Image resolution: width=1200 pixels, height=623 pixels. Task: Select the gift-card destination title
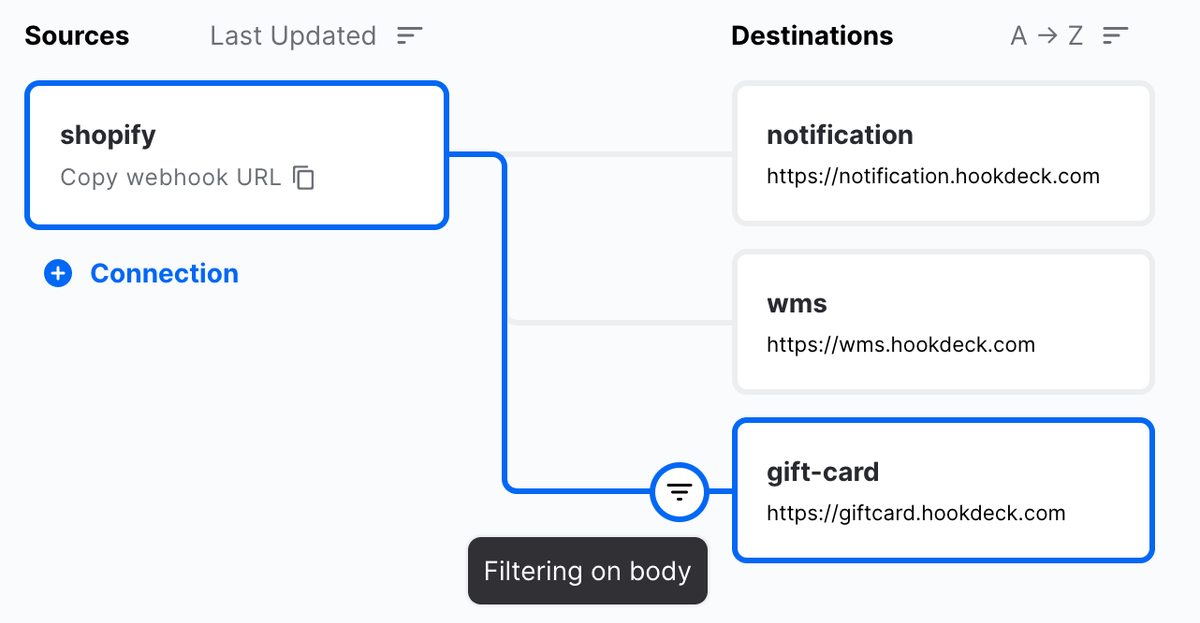click(823, 471)
